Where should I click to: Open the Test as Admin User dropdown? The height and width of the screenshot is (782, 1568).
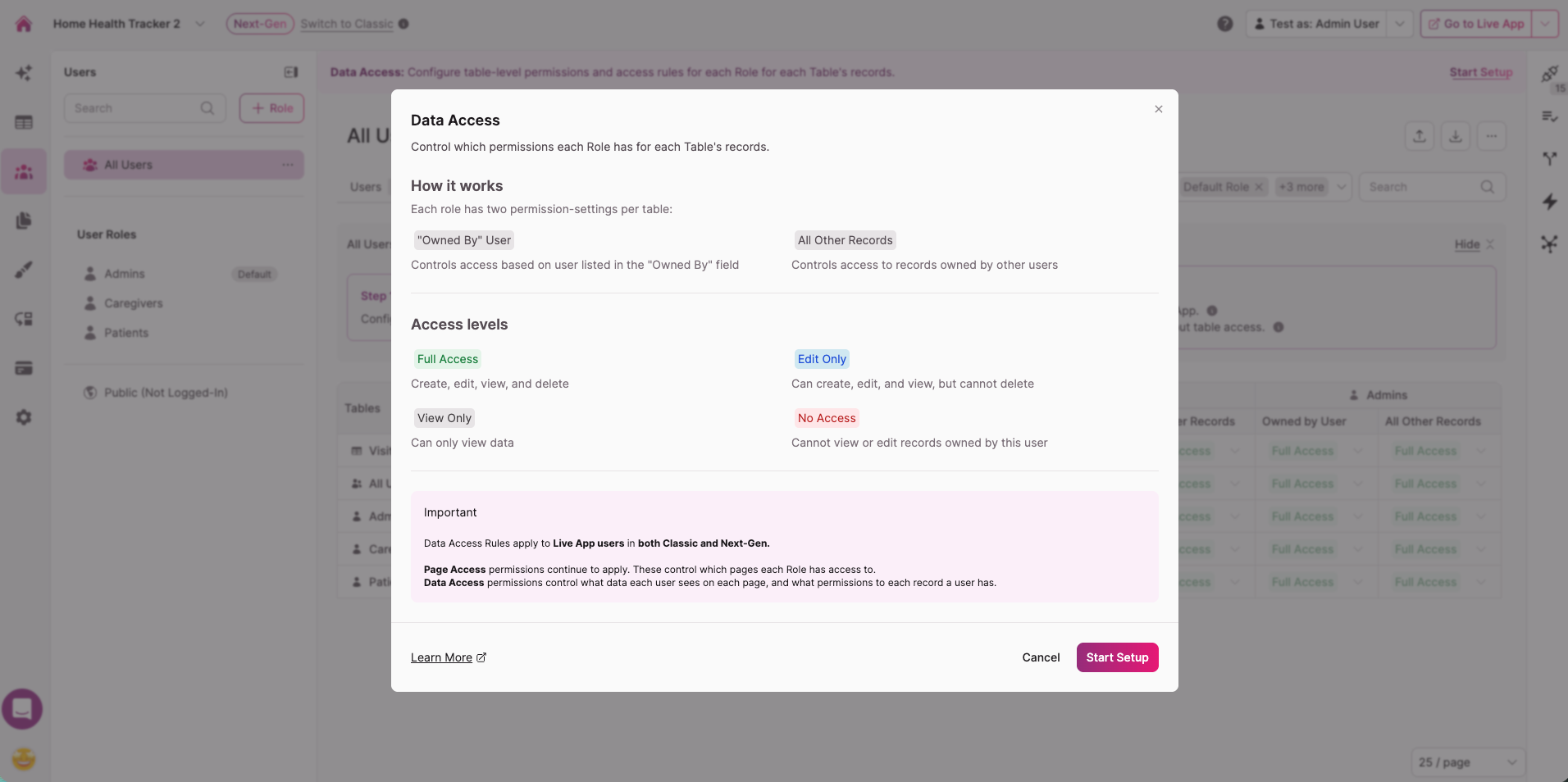coord(1399,24)
